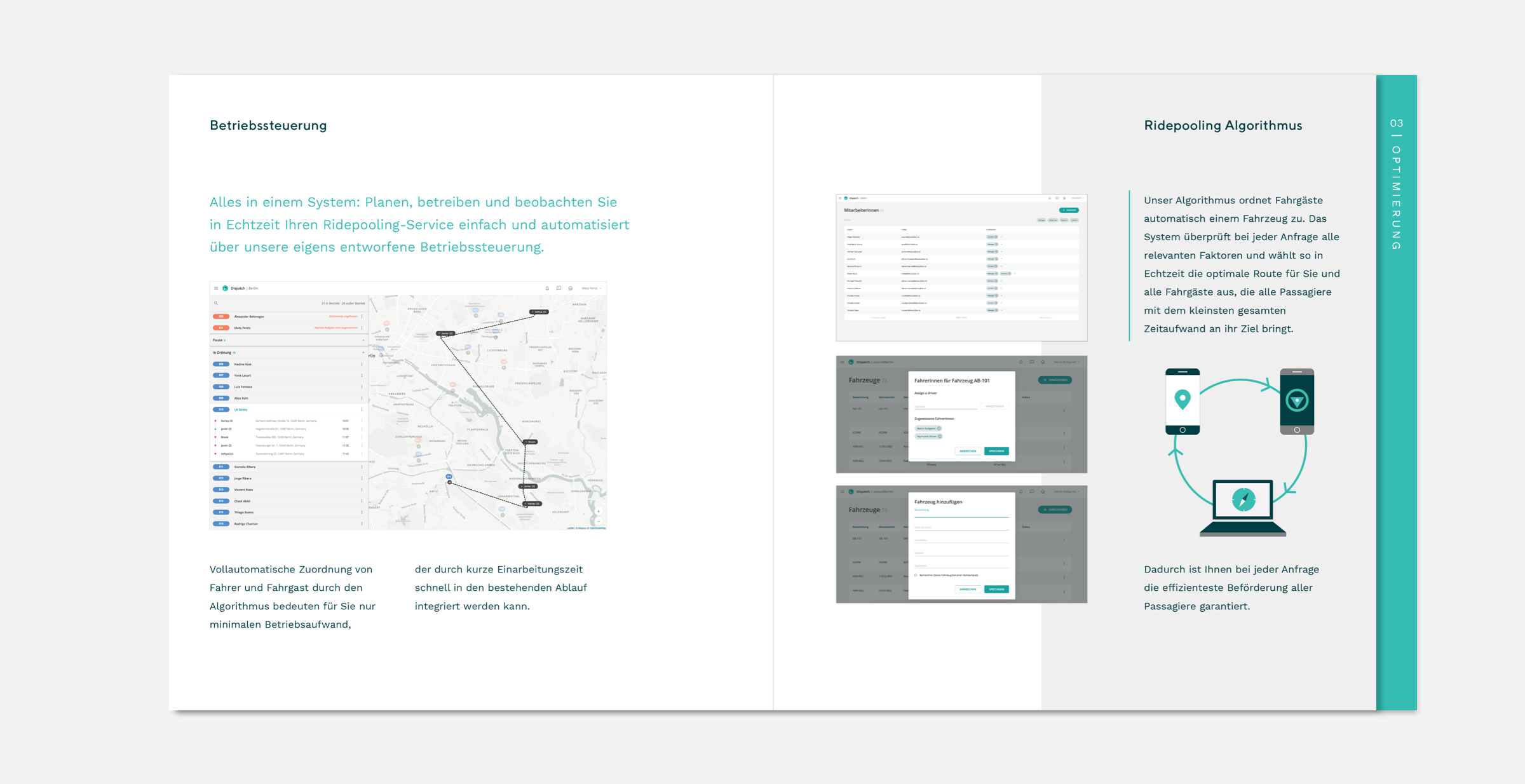Click map zoom-in plus button
The height and width of the screenshot is (784, 1525).
598,511
